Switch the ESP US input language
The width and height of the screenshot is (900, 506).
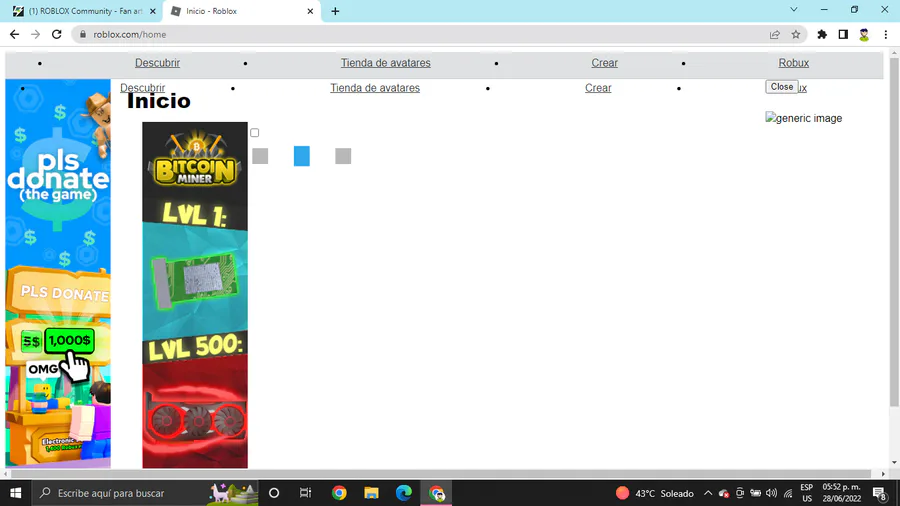806,493
